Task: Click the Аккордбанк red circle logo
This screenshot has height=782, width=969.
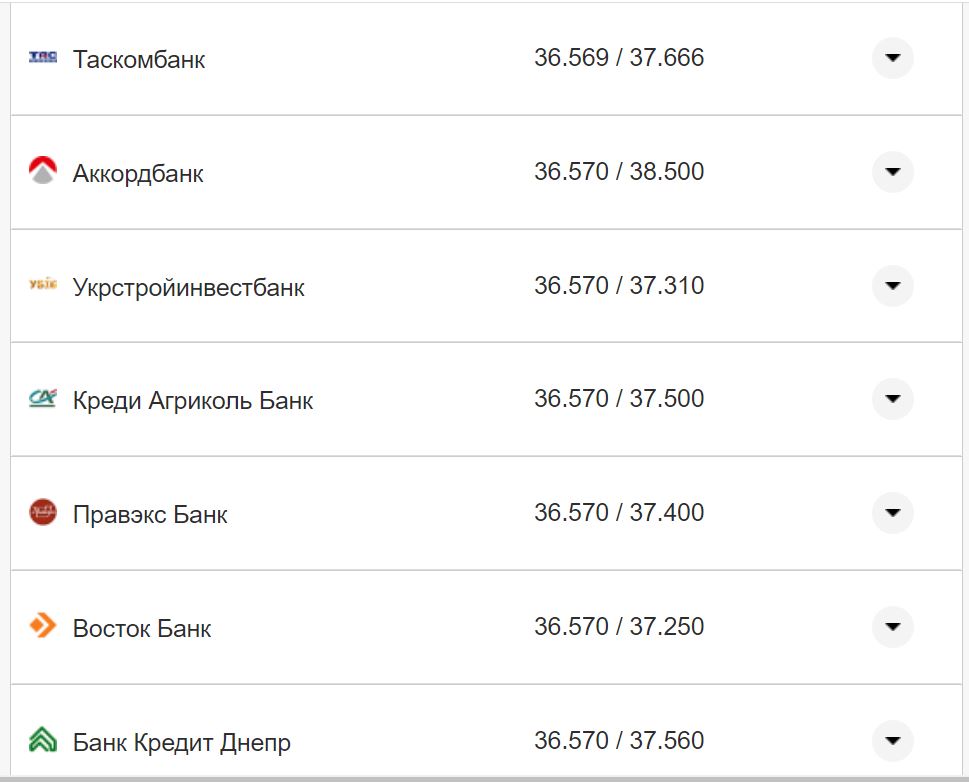Action: point(42,171)
